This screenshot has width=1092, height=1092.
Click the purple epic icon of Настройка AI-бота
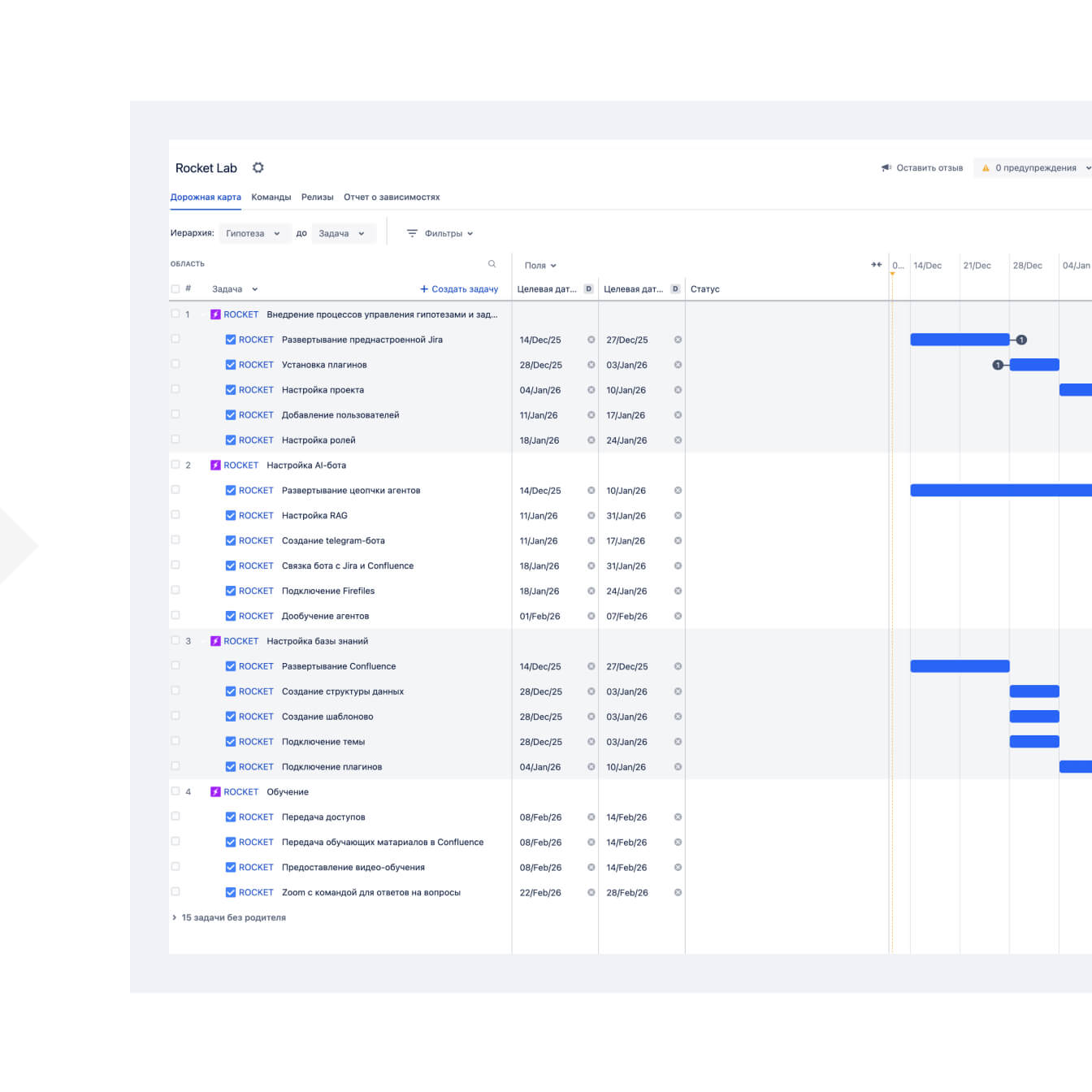215,466
